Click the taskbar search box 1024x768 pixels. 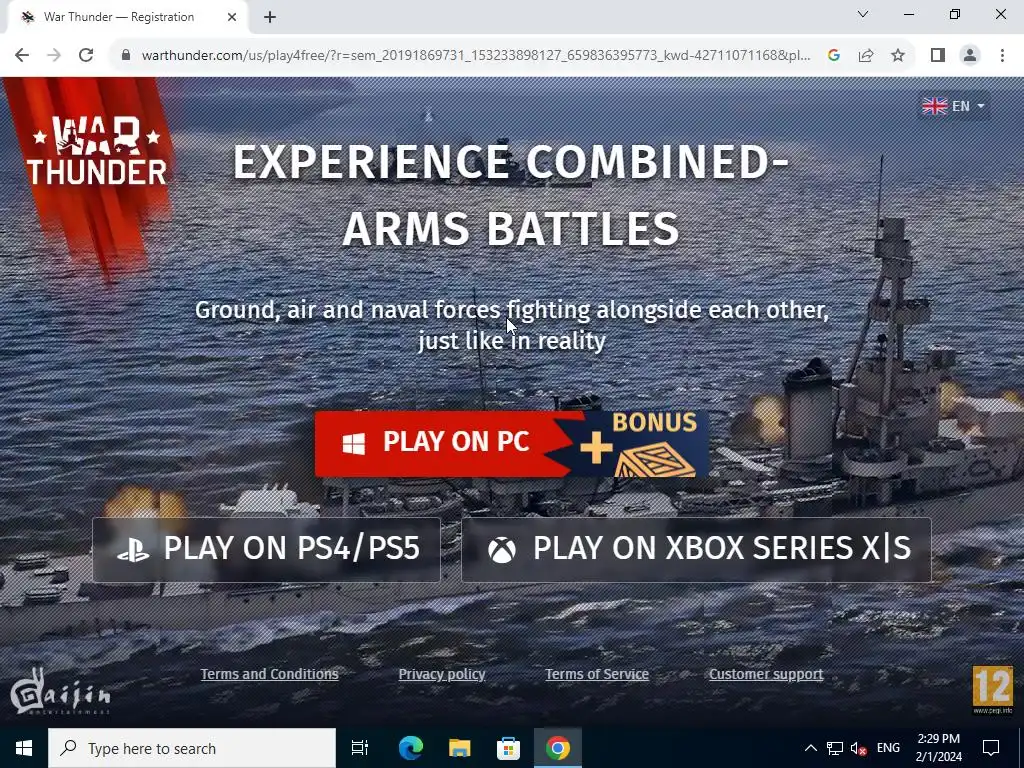[192, 748]
